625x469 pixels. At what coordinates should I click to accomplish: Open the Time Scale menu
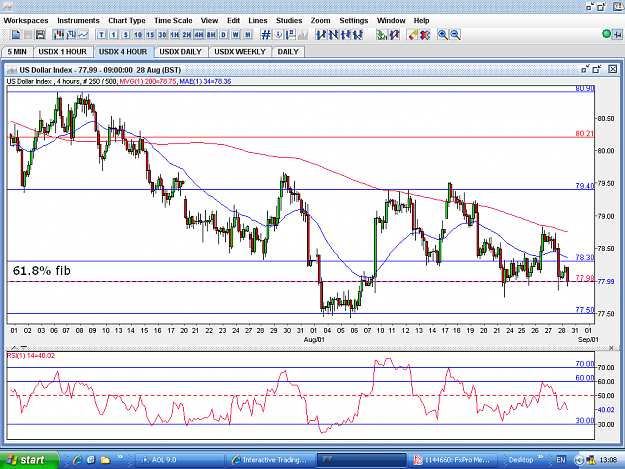(x=173, y=21)
